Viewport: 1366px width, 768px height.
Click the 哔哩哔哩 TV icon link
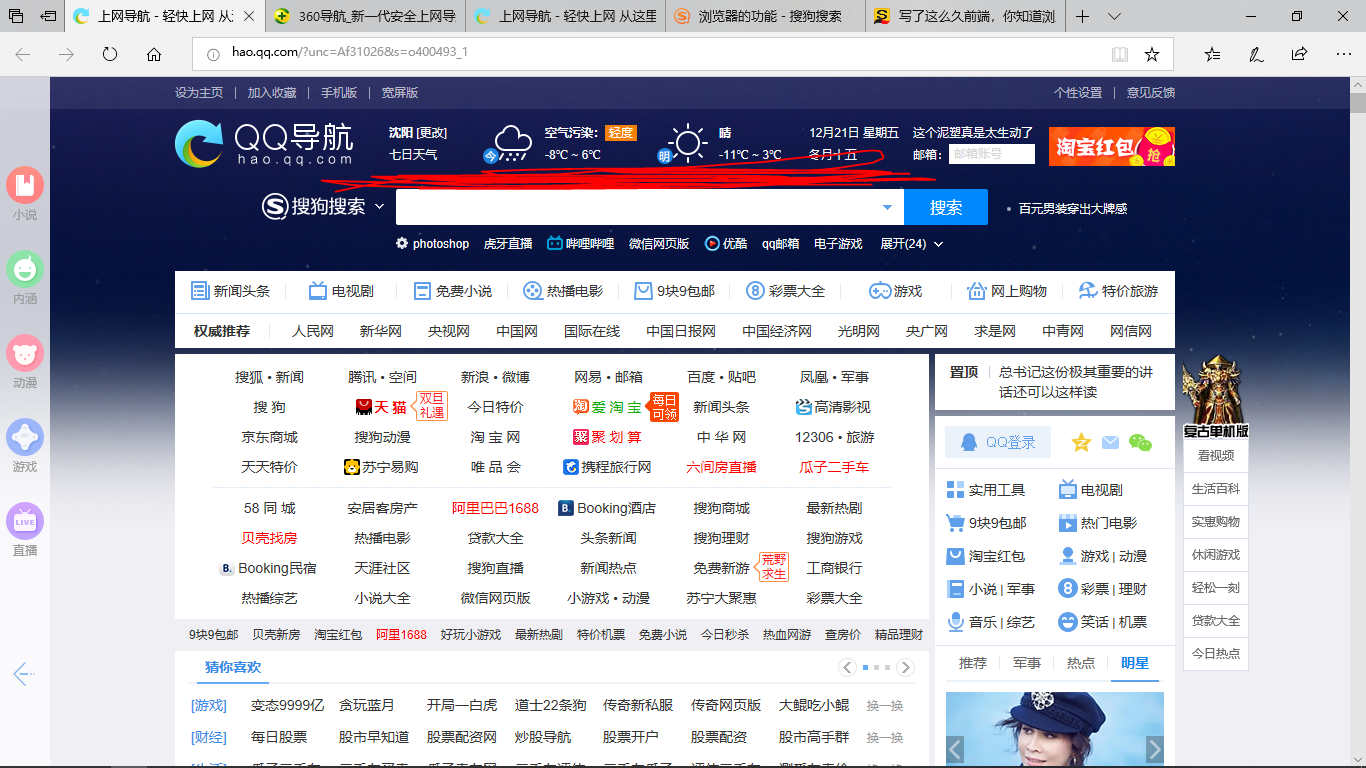(x=554, y=243)
